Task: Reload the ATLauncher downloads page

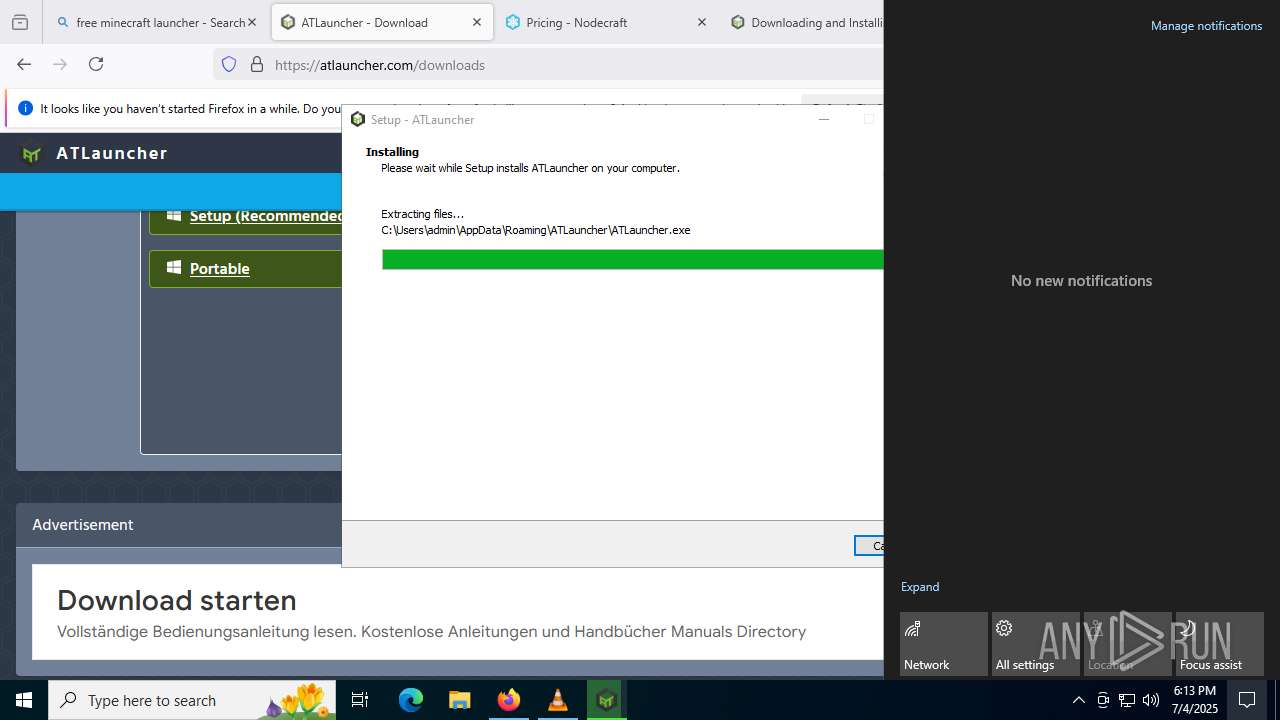Action: coord(96,64)
